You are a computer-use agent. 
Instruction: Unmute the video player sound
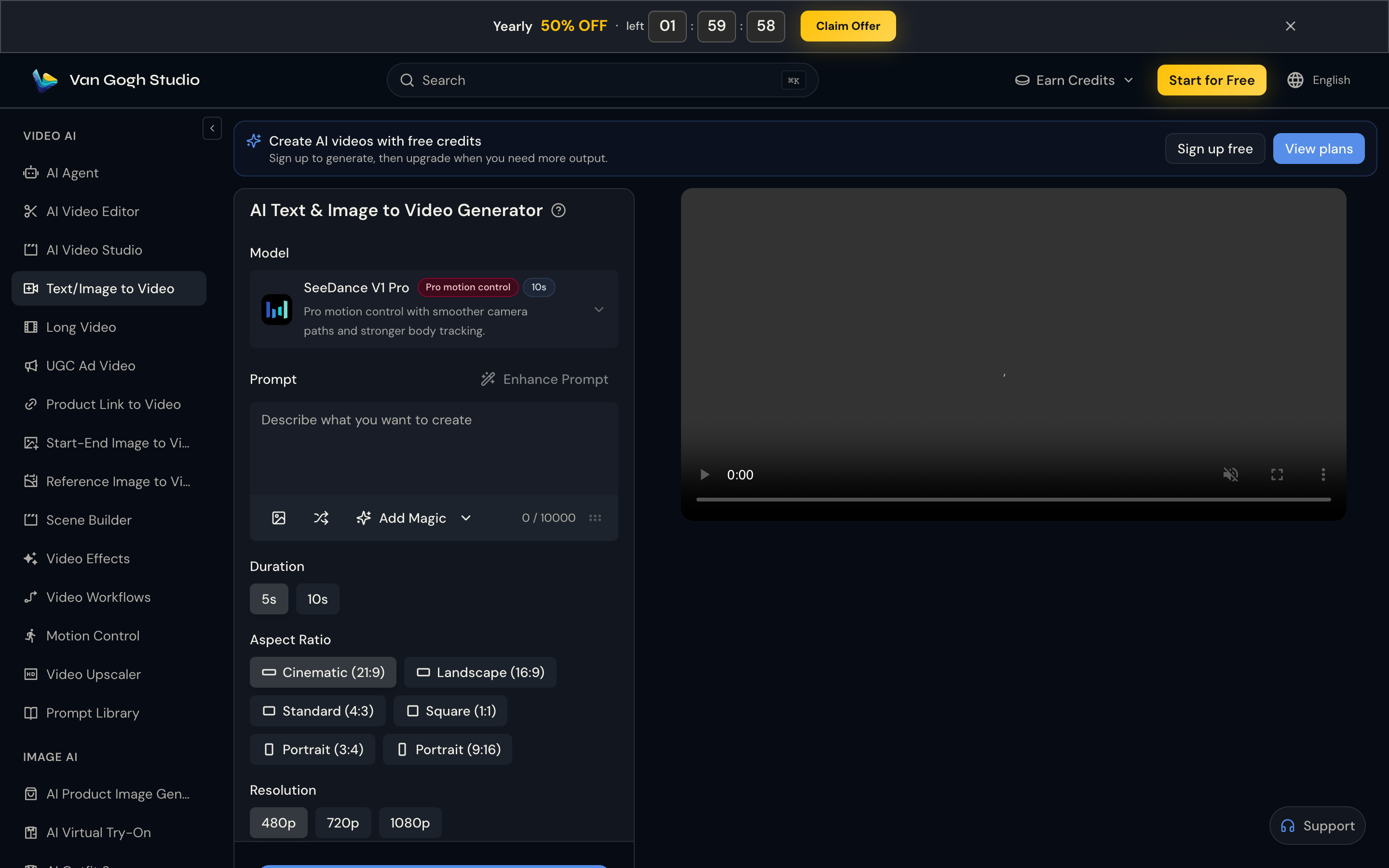pyautogui.click(x=1231, y=475)
